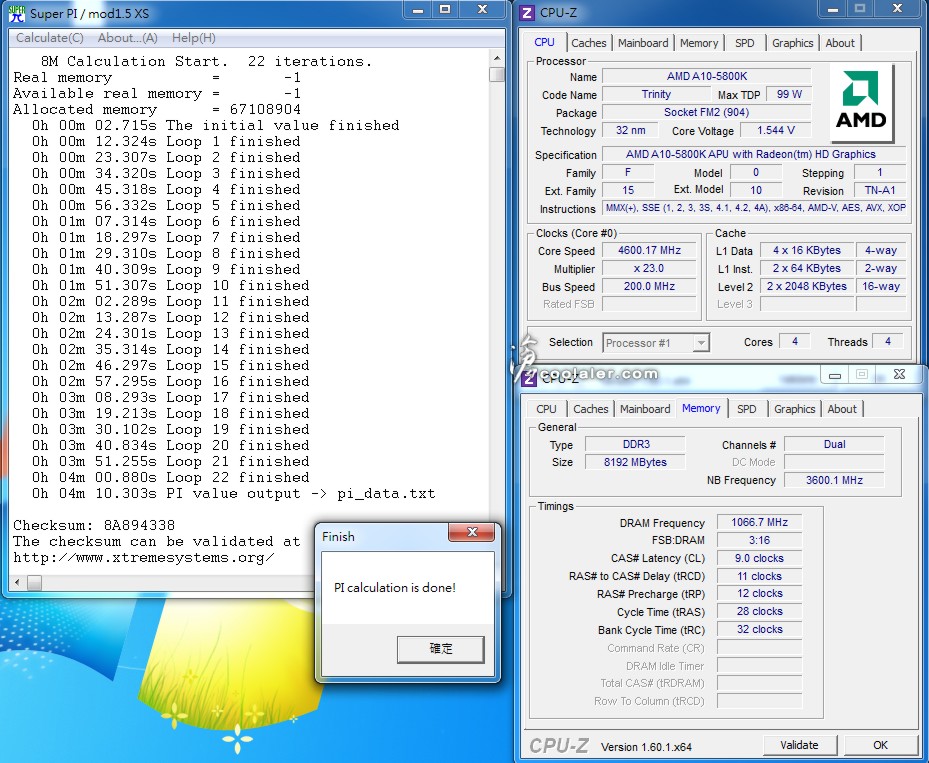Switch to Mainboard tab in upper CPU-Z window

(643, 43)
